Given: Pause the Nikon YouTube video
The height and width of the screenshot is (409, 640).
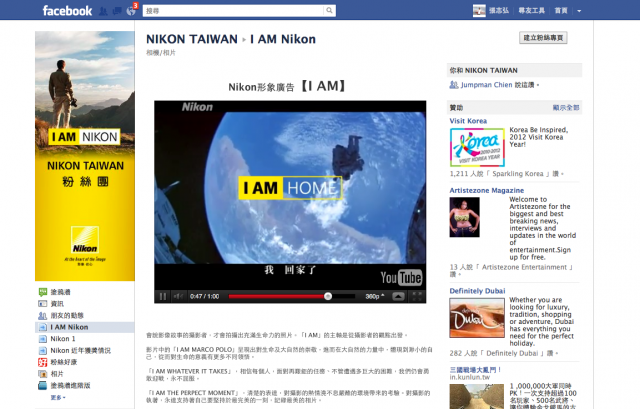Looking at the screenshot, I should point(162,296).
